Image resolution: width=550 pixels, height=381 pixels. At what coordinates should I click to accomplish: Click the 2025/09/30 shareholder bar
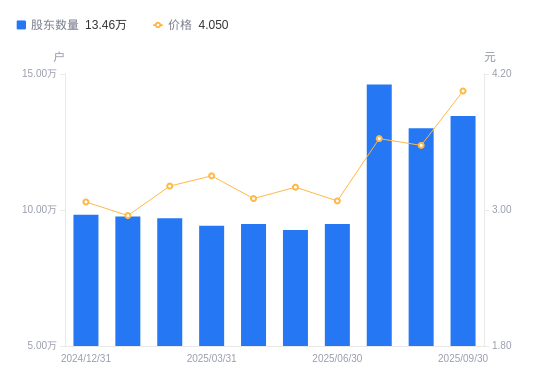click(x=463, y=231)
